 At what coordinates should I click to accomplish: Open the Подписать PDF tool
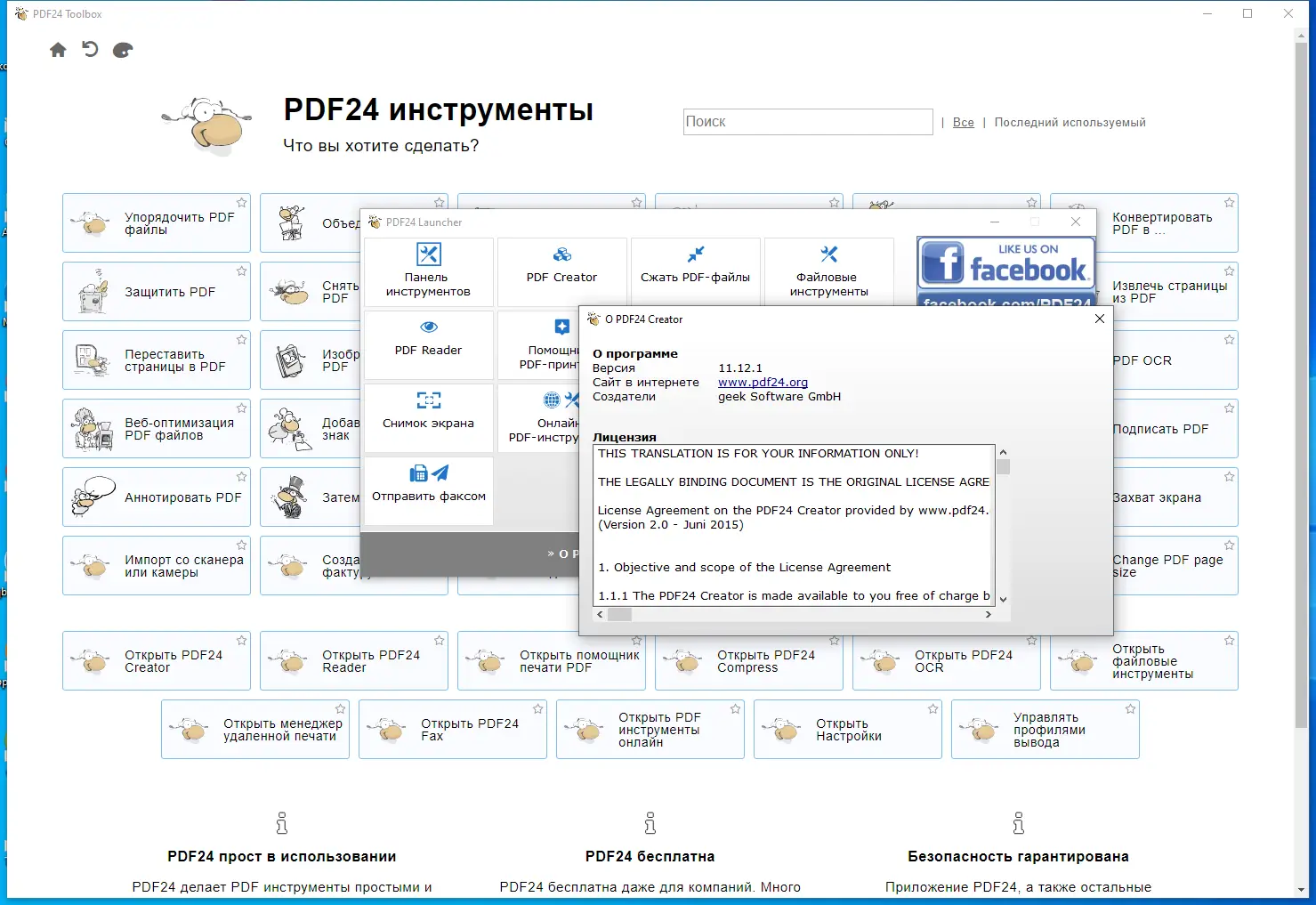[x=1175, y=429]
